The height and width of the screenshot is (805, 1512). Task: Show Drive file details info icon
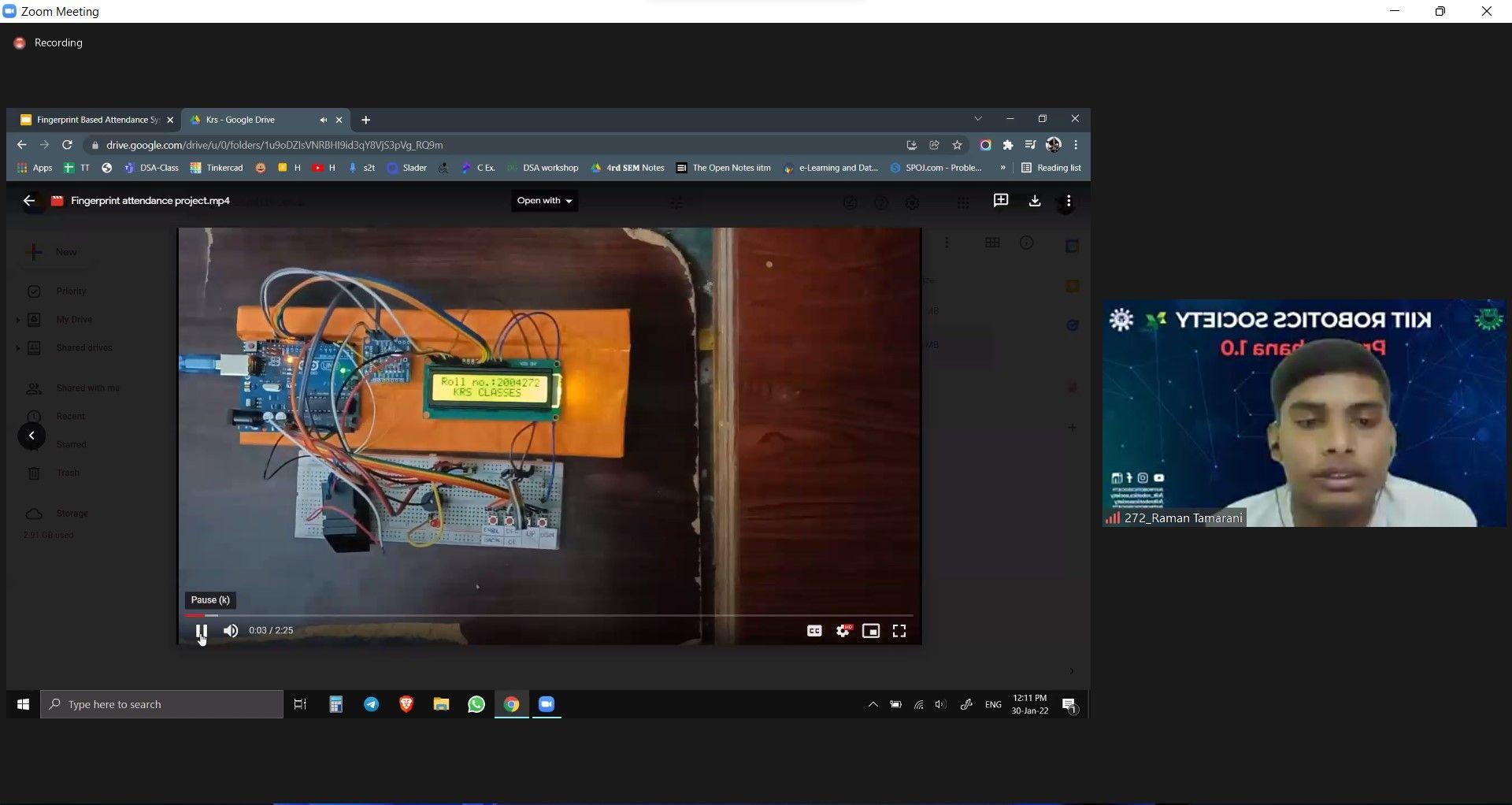coord(1026,243)
